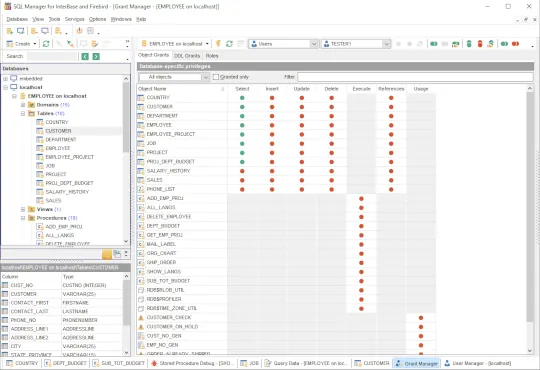Switch to the Query Data window tab
The height and width of the screenshot is (370, 540).
click(x=307, y=363)
